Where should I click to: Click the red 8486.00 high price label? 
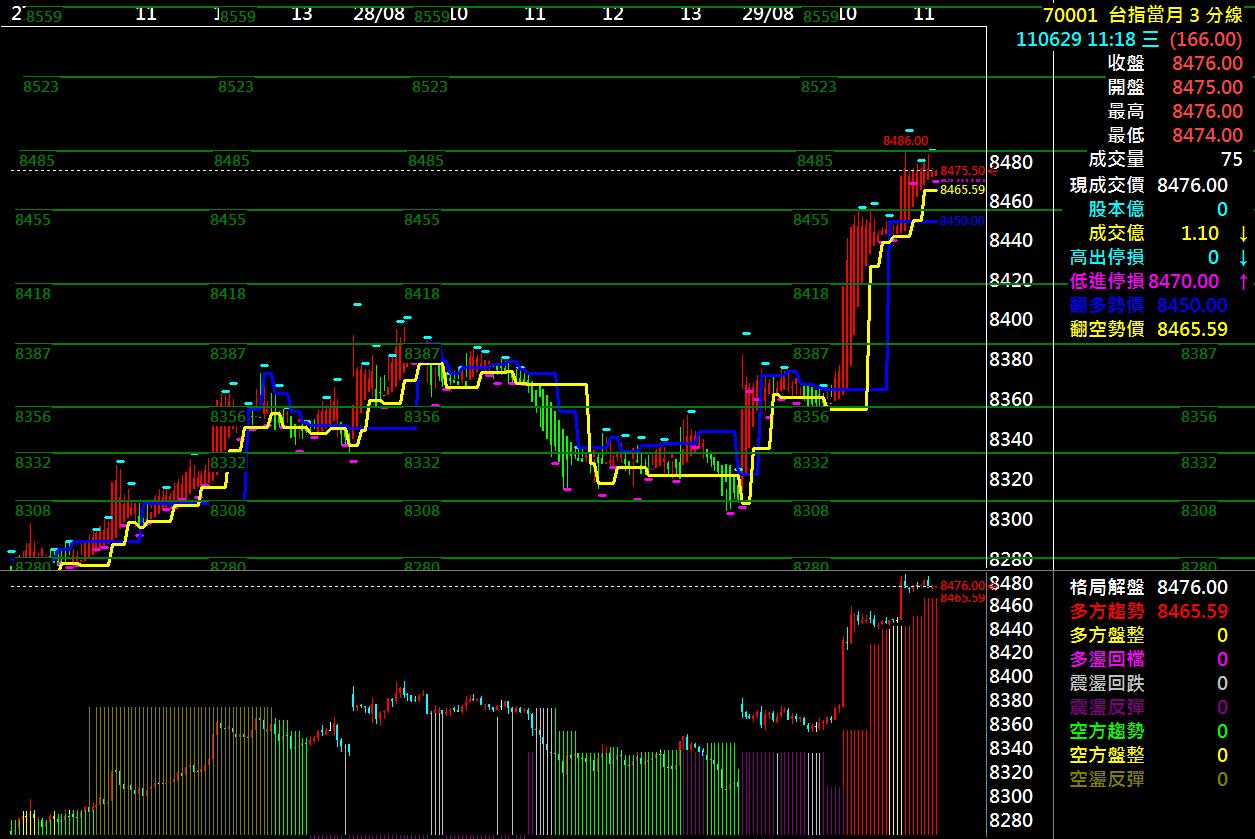(905, 141)
